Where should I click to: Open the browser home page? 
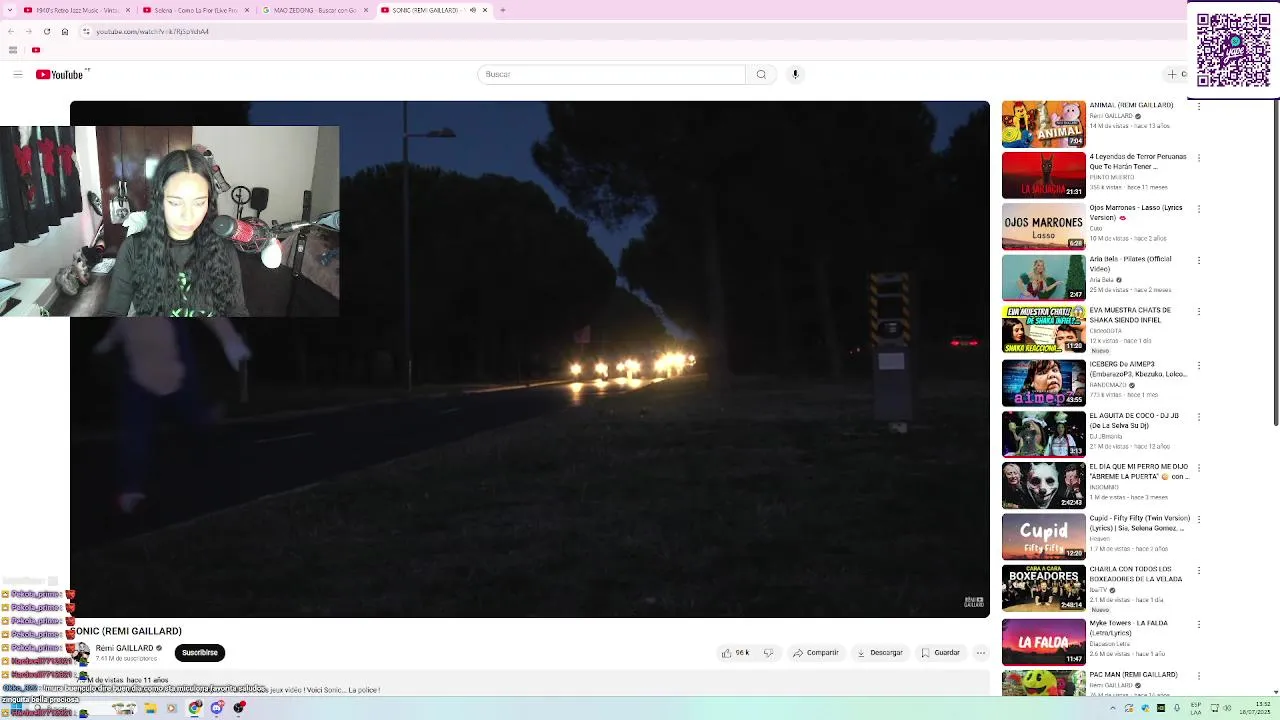click(x=64, y=31)
